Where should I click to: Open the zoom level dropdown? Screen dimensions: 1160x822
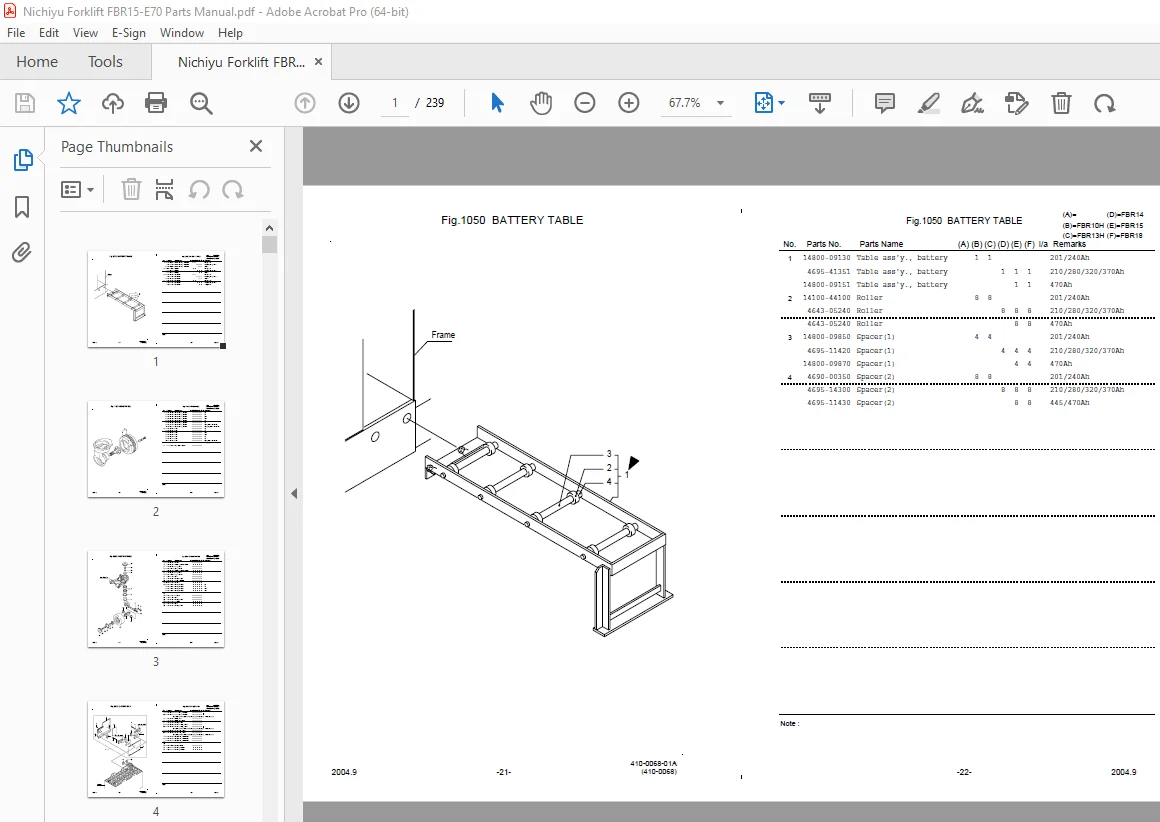(x=720, y=103)
